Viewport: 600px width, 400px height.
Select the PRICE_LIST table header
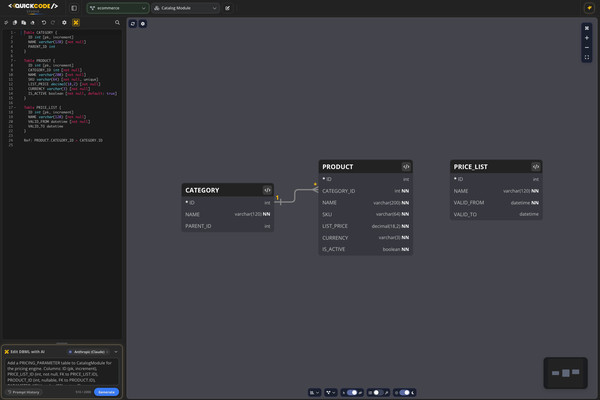496,167
